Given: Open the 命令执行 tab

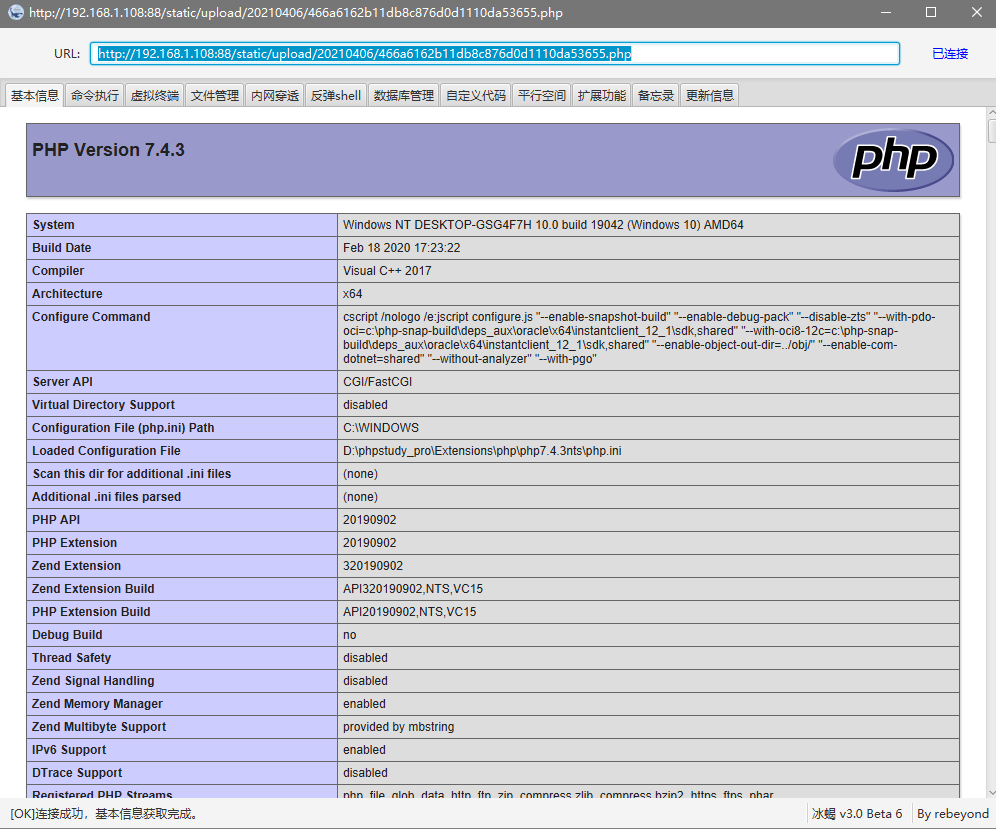Looking at the screenshot, I should [x=95, y=96].
